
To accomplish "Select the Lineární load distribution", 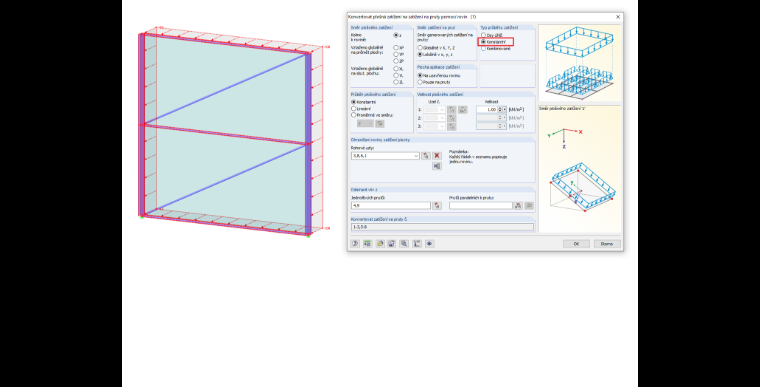I will click(x=353, y=109).
